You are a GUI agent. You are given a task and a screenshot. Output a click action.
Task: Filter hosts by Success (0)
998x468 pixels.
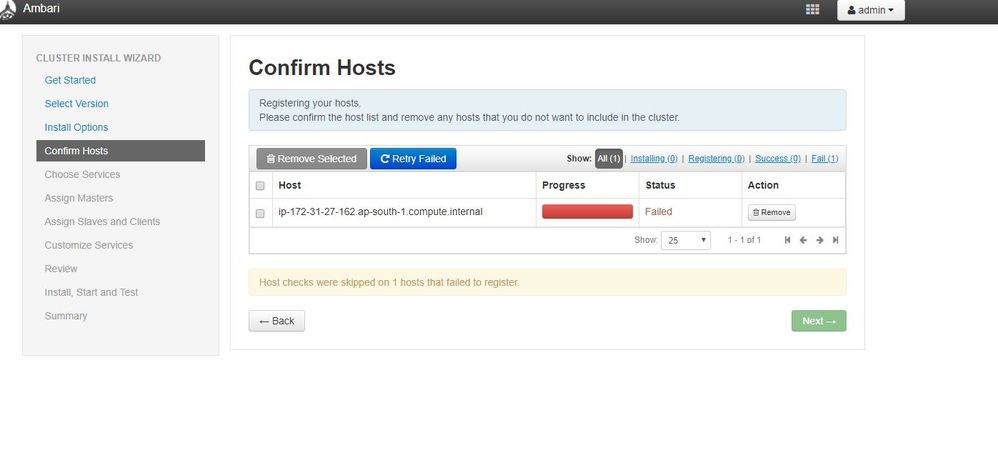[778, 159]
